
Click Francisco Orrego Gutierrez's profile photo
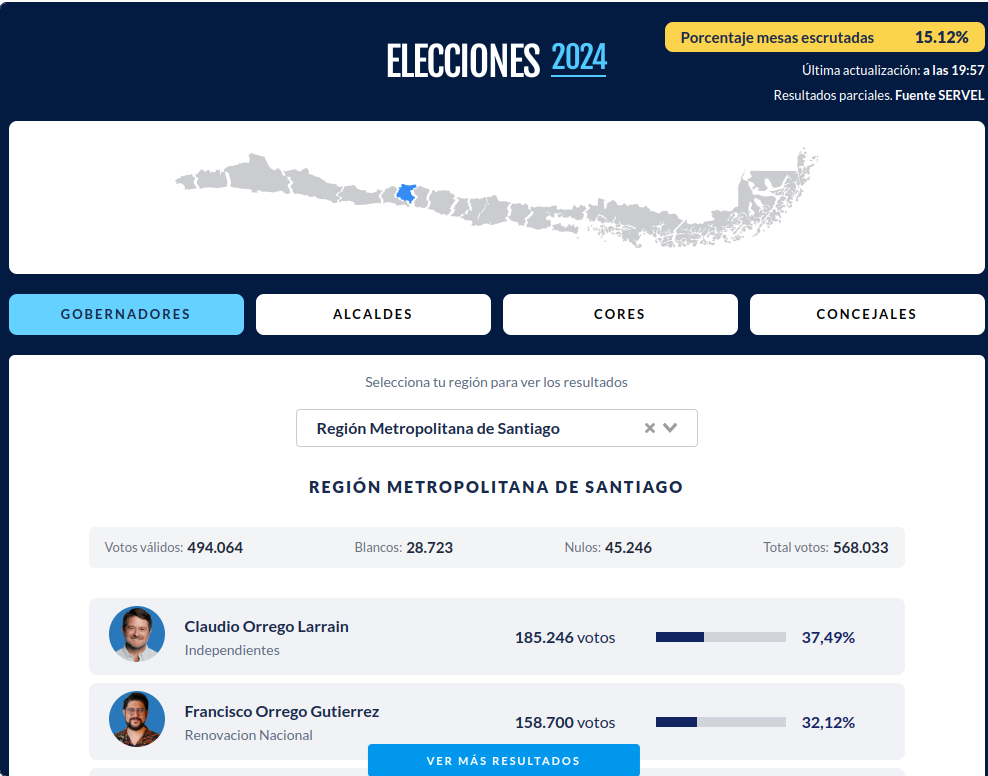pyautogui.click(x=137, y=719)
